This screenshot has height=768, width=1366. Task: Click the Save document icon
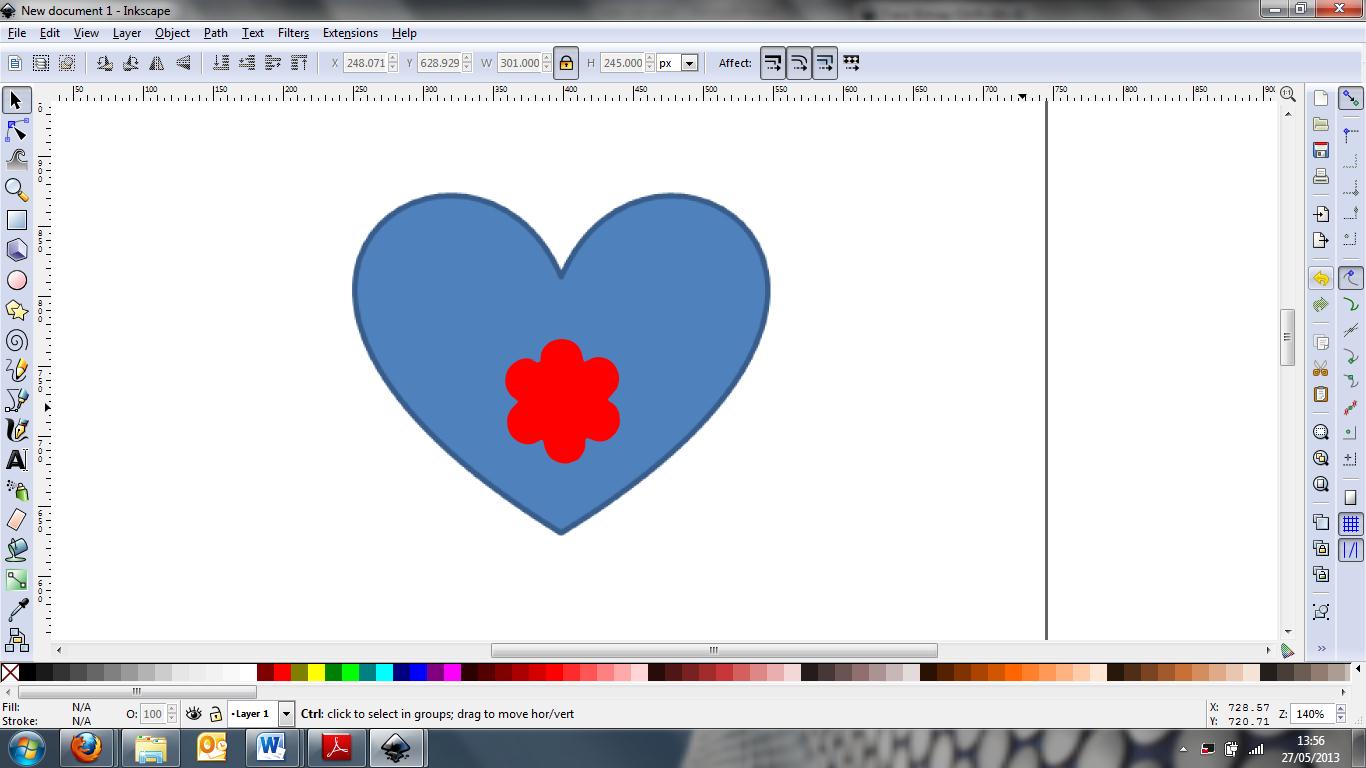pos(1321,150)
